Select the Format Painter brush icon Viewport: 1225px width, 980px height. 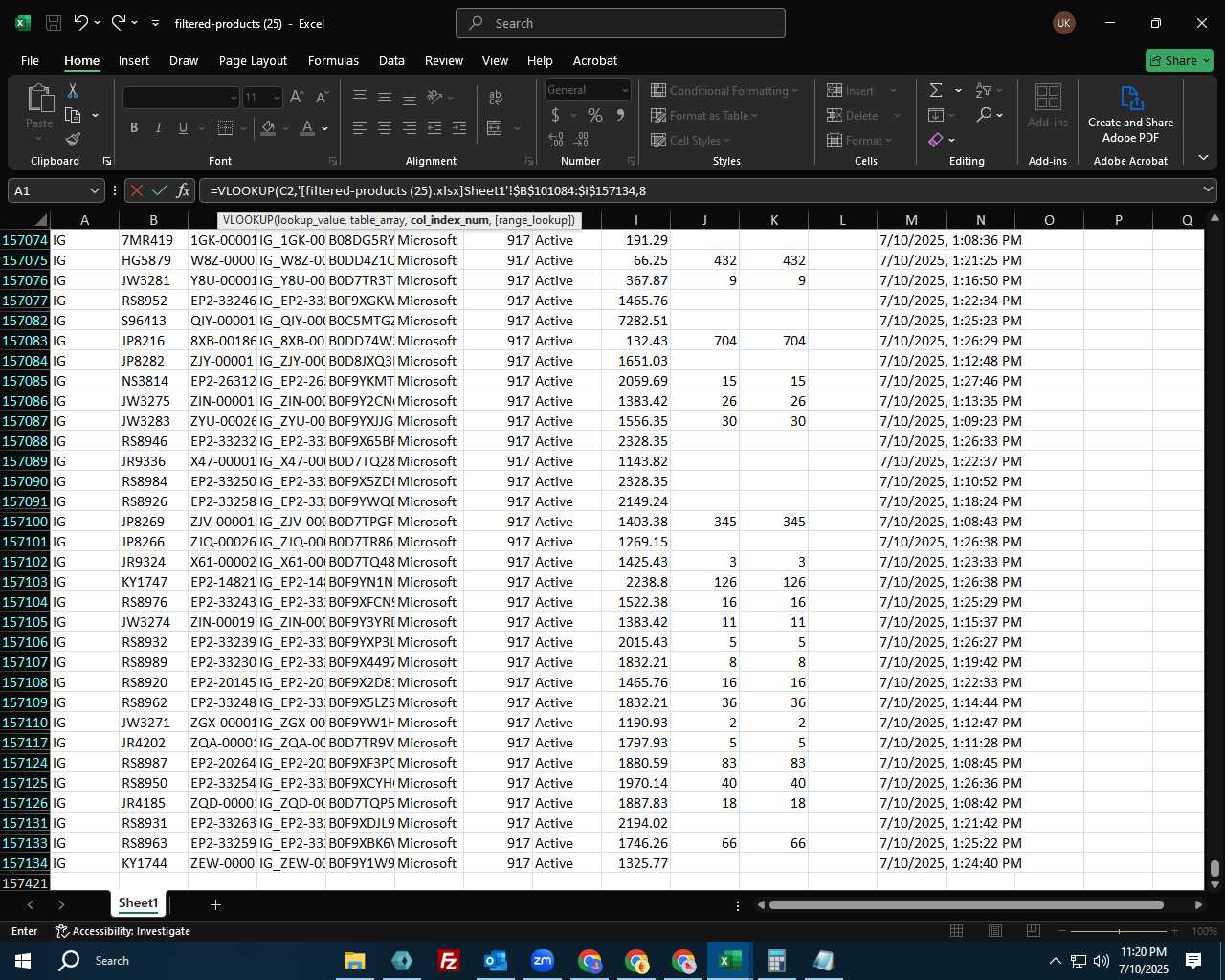coord(73,140)
